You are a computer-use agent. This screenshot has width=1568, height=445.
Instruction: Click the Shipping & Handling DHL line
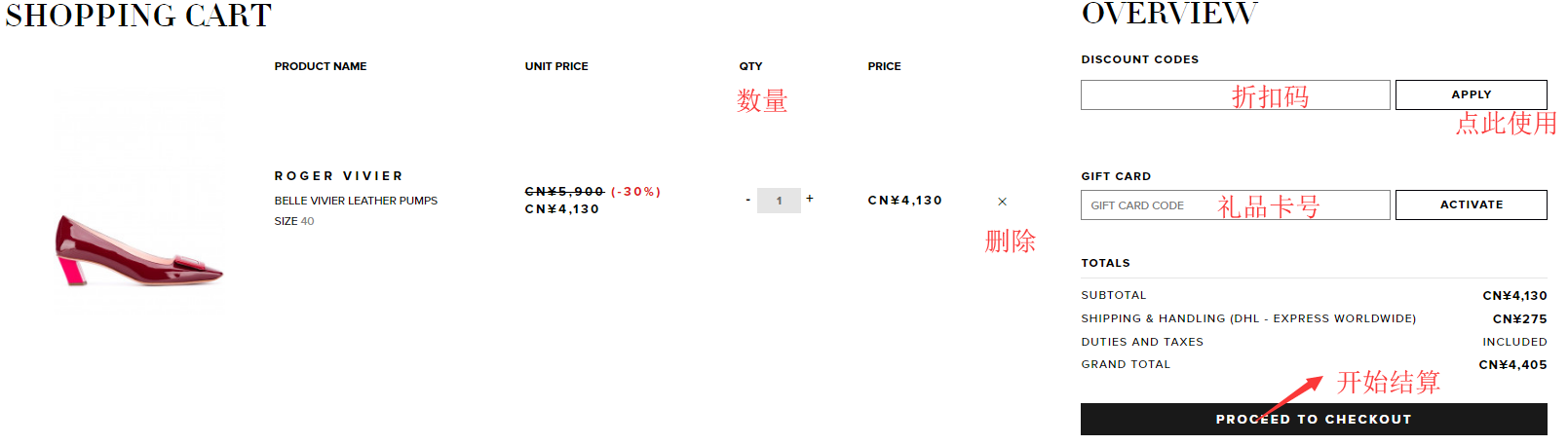point(1247,318)
